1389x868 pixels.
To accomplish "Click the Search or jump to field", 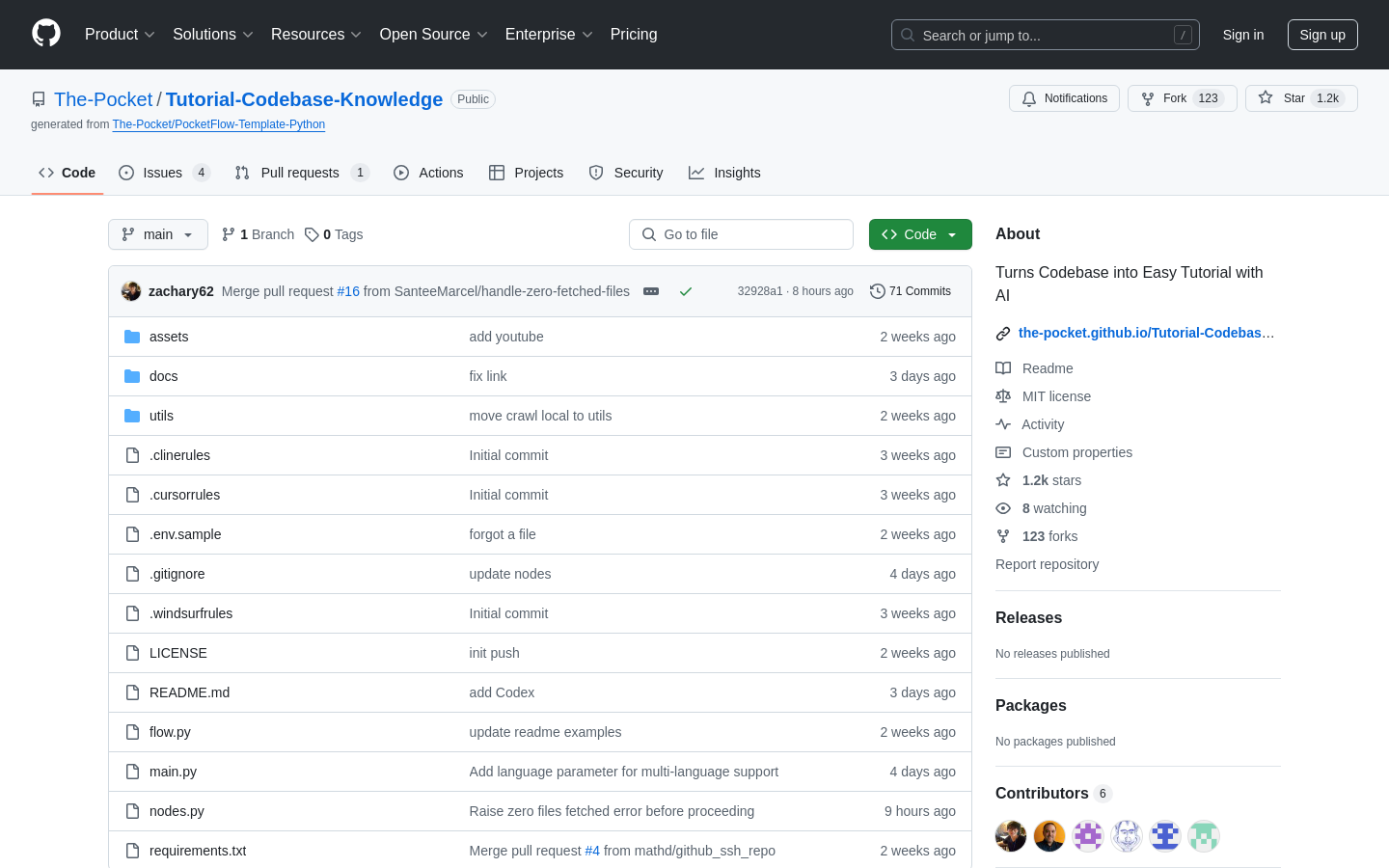I will tap(1046, 35).
